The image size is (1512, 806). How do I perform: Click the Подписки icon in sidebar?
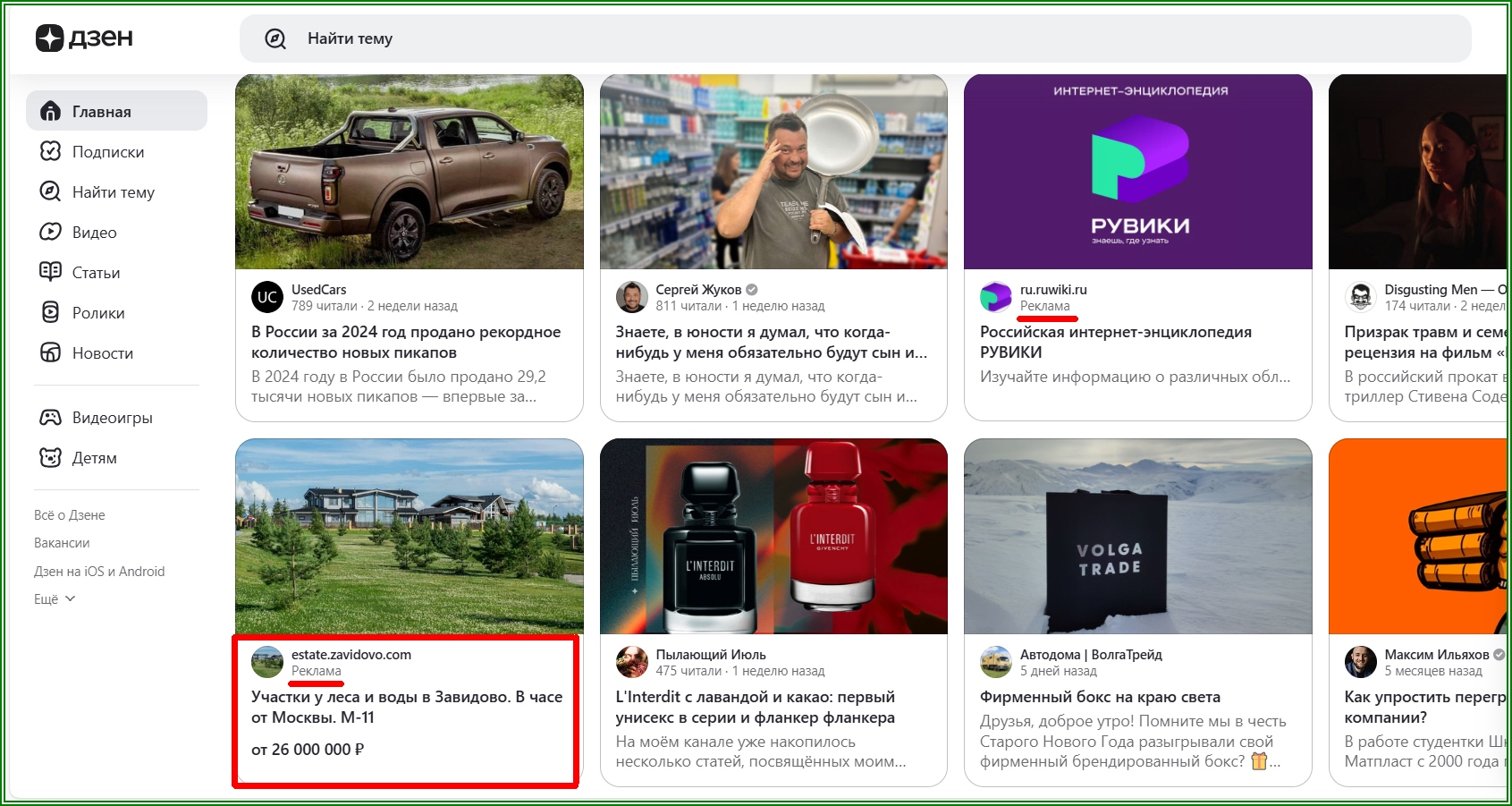(x=51, y=151)
